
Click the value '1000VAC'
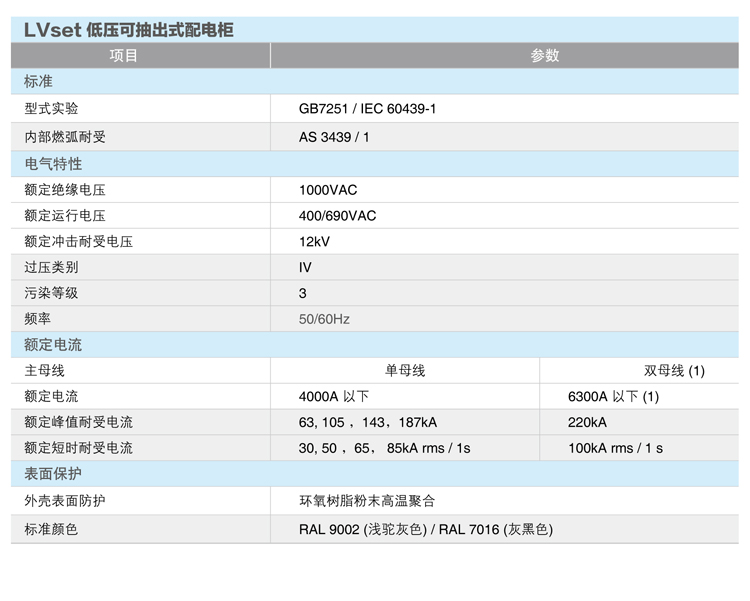pyautogui.click(x=328, y=190)
